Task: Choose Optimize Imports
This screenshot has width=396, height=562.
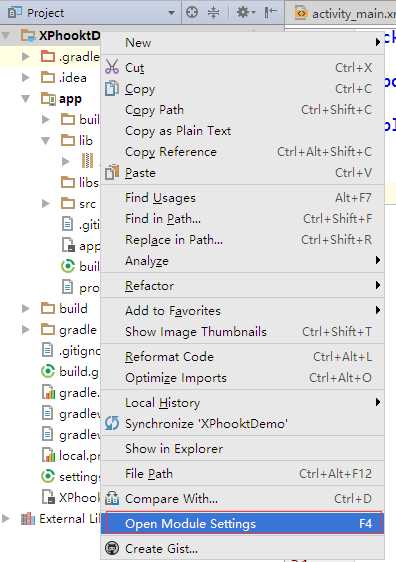Action: 243,378
